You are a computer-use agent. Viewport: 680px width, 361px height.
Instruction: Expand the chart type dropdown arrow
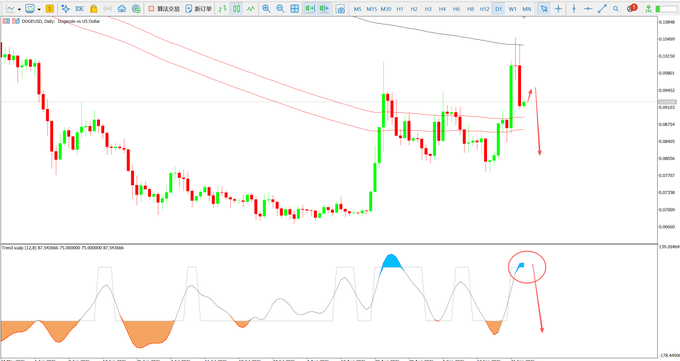pyautogui.click(x=19, y=9)
